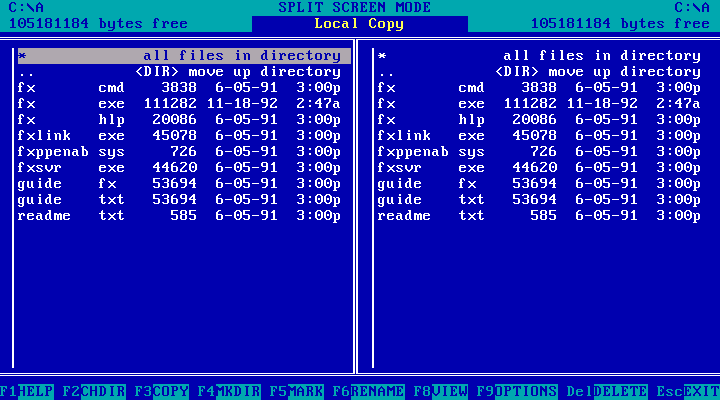Select fxsvr exe in right panel

pyautogui.click(x=540, y=168)
